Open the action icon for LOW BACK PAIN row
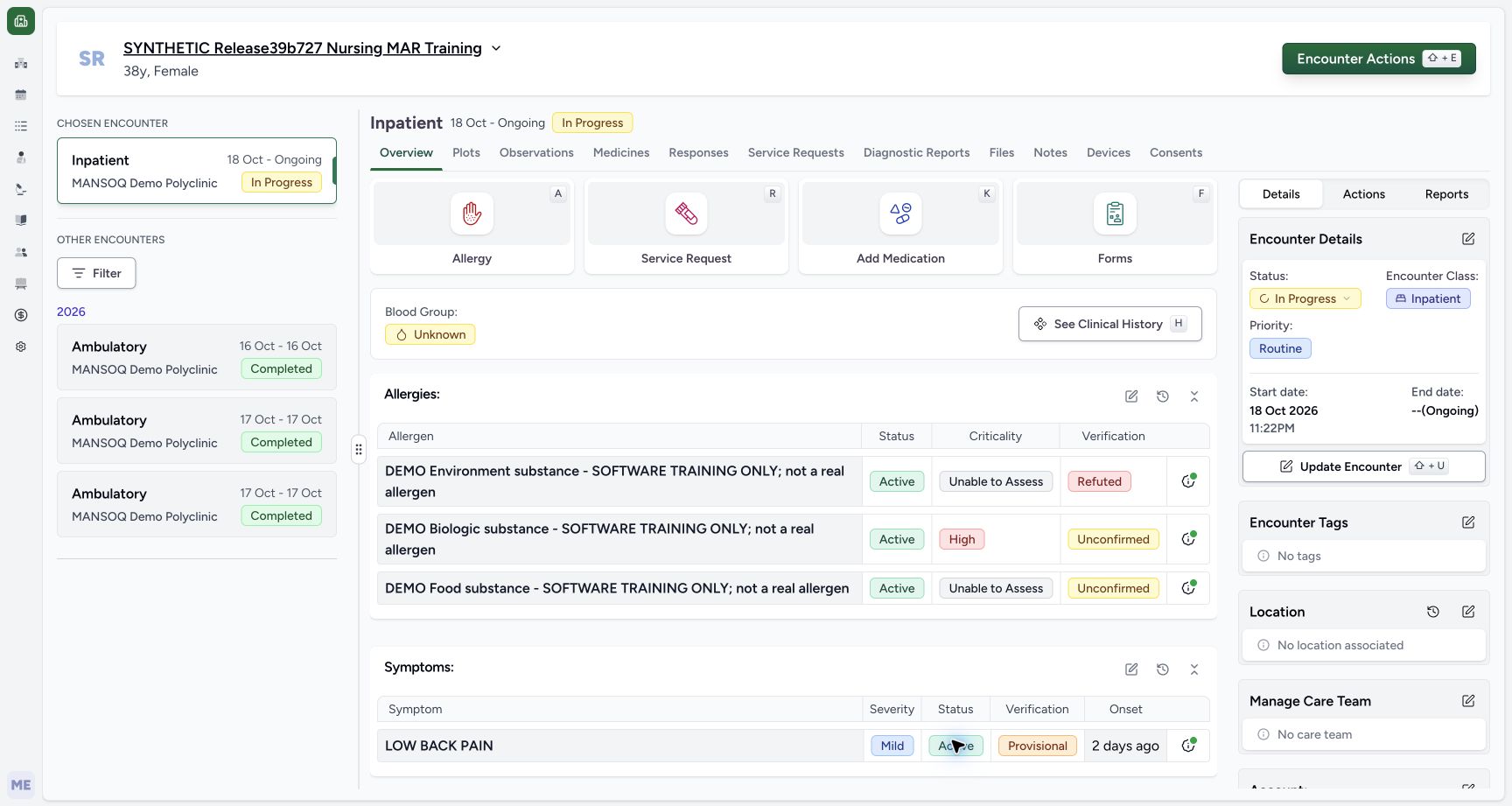1512x806 pixels. click(1188, 746)
